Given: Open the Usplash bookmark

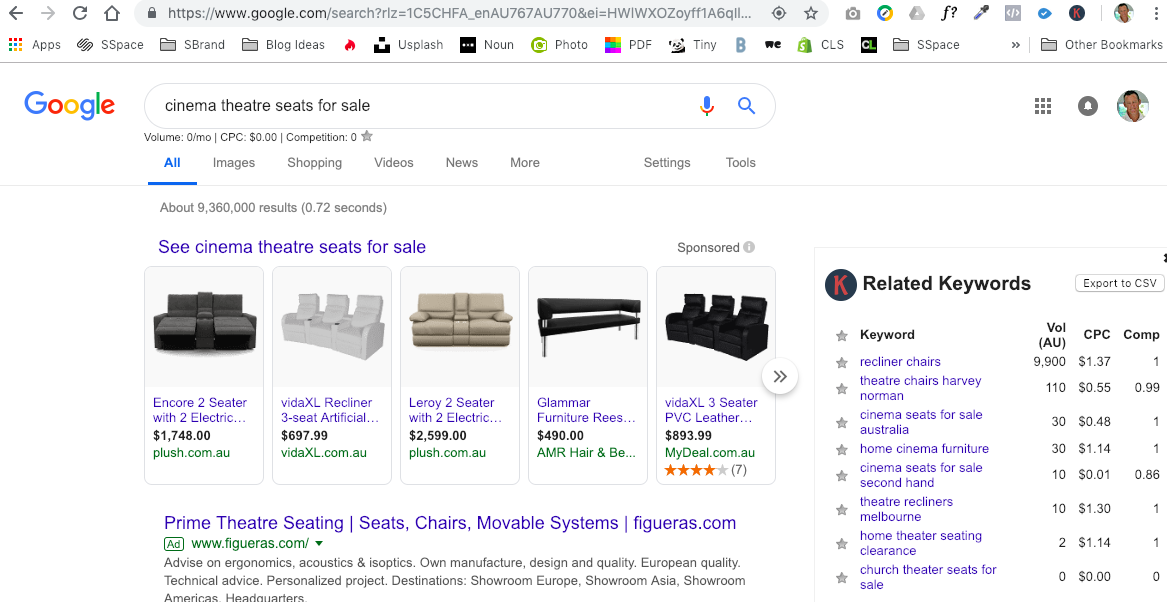Looking at the screenshot, I should coord(408,45).
